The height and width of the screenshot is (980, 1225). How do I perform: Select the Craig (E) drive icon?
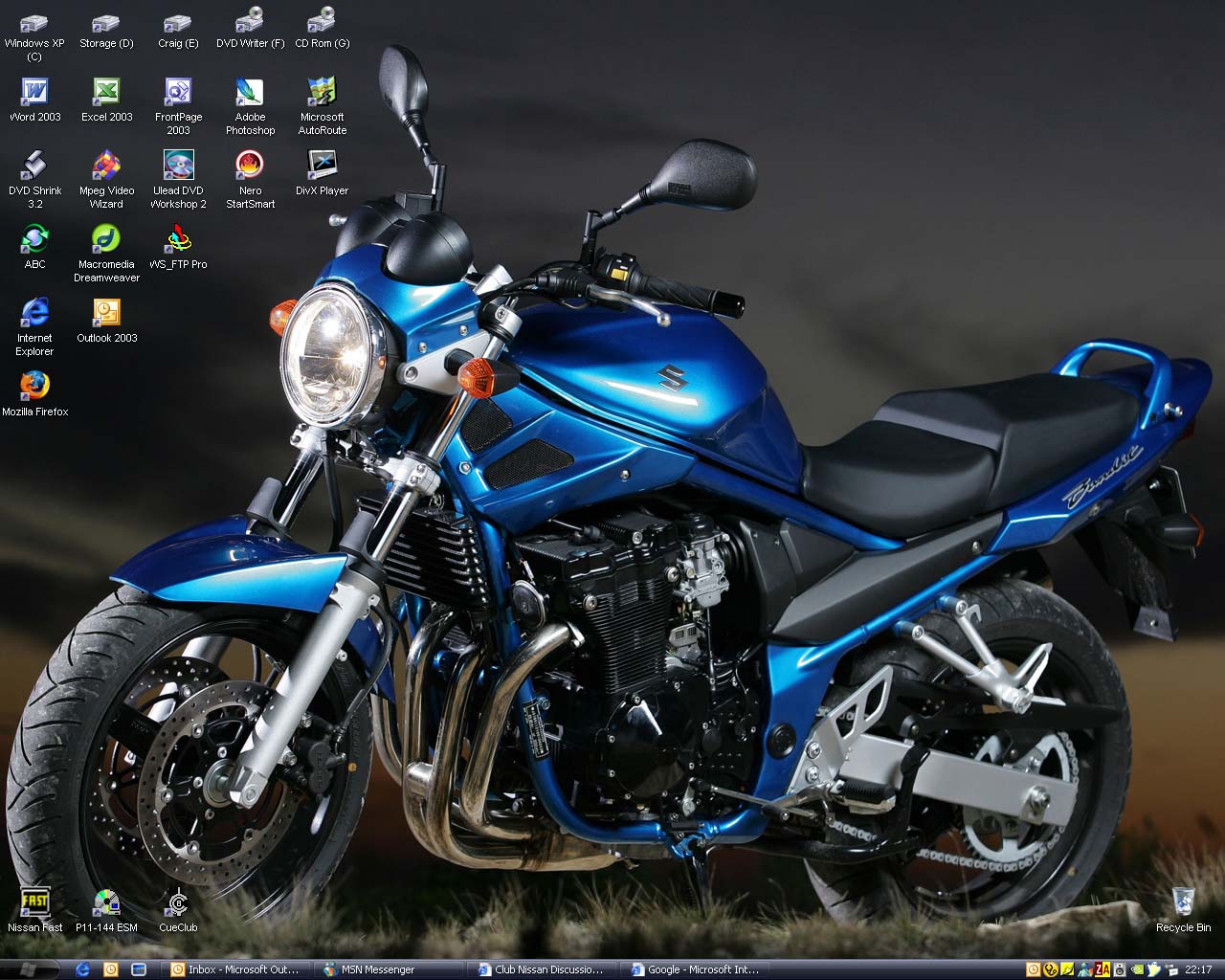(178, 30)
